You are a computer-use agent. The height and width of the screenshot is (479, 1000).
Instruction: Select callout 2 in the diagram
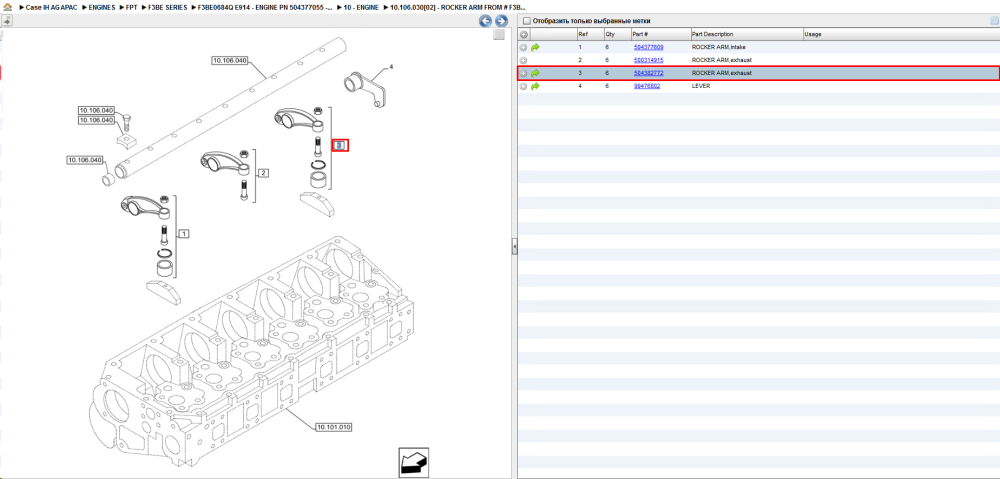(263, 173)
